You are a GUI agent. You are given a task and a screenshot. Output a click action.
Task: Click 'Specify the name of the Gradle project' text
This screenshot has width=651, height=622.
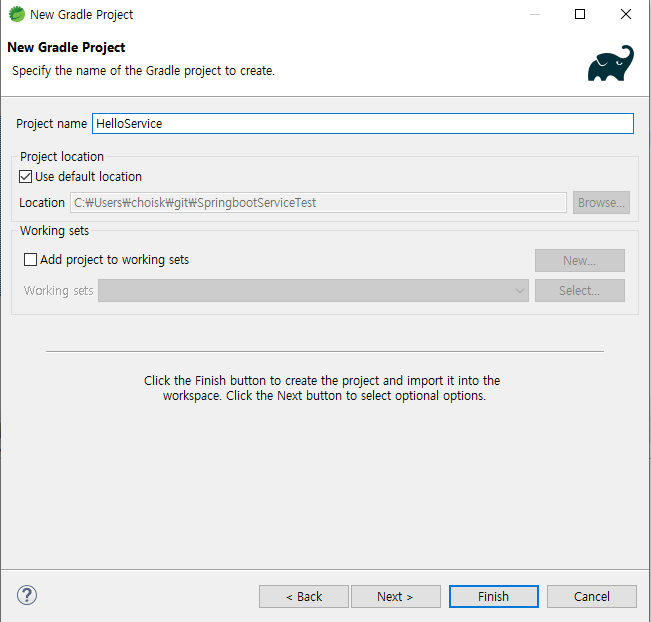[x=143, y=71]
